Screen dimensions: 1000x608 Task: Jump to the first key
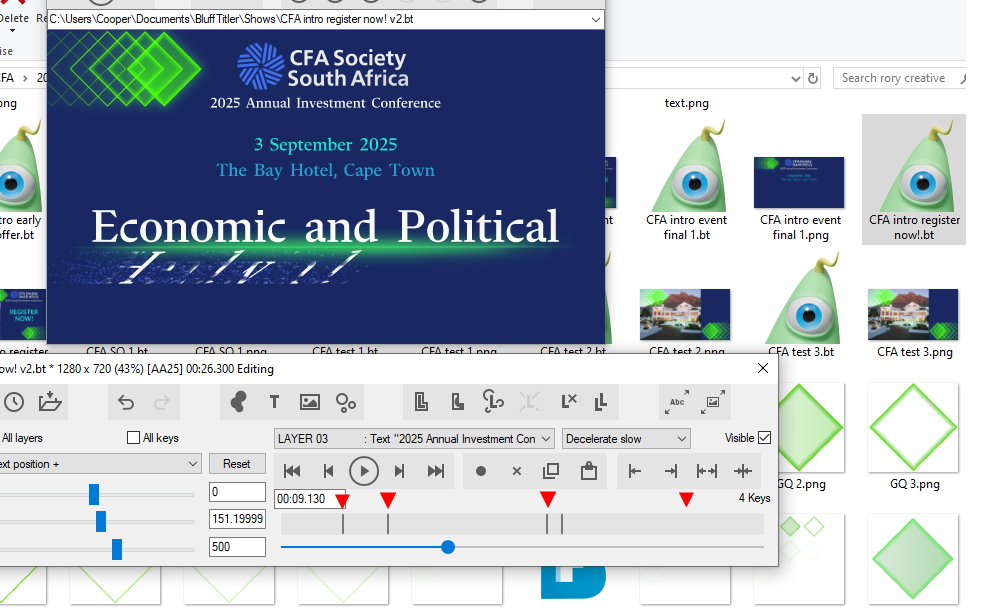click(292, 471)
